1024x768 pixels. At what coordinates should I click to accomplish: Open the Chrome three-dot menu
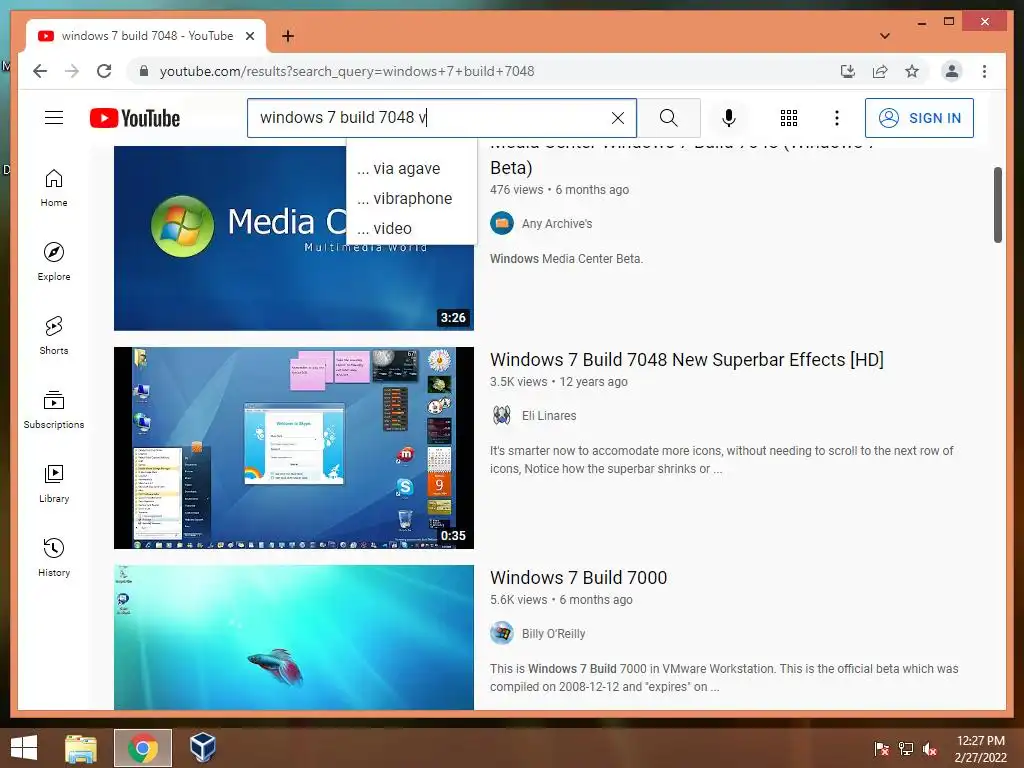(x=984, y=71)
